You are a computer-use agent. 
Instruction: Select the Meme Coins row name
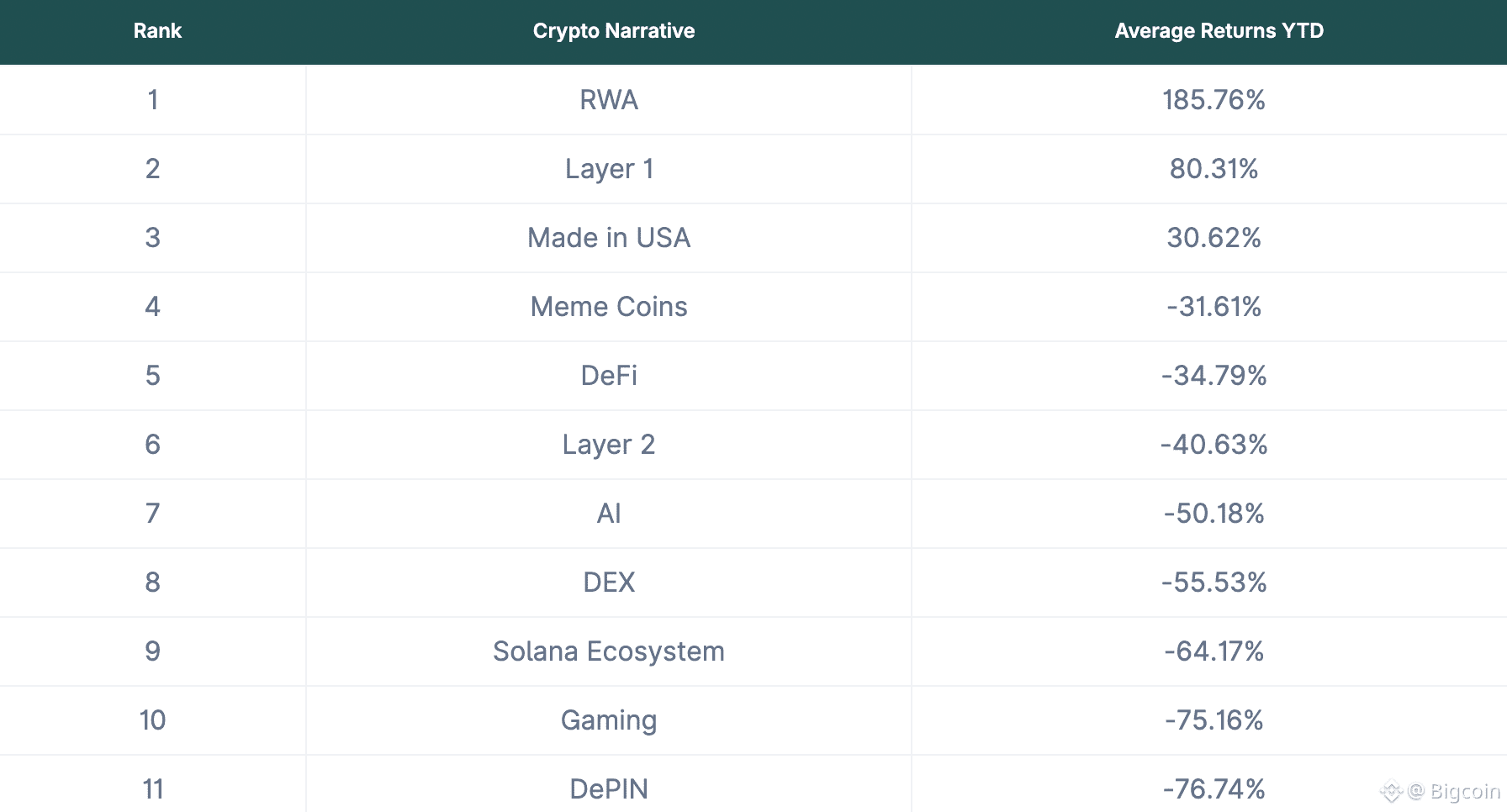(x=609, y=307)
